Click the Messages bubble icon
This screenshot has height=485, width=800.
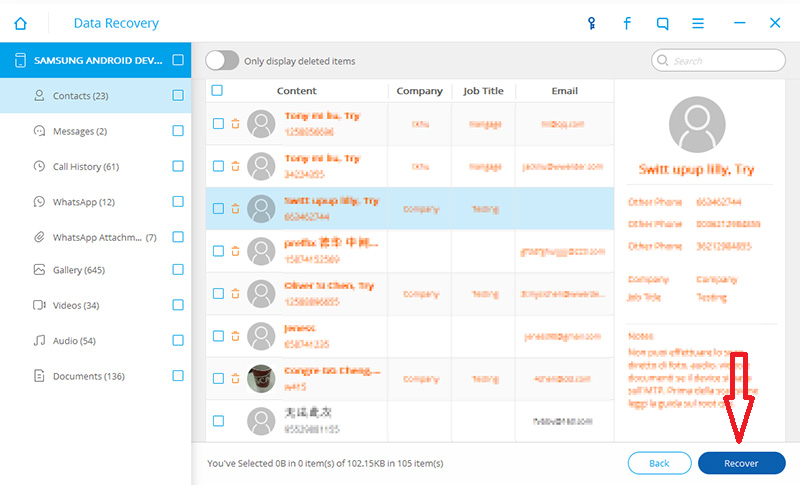[x=39, y=131]
